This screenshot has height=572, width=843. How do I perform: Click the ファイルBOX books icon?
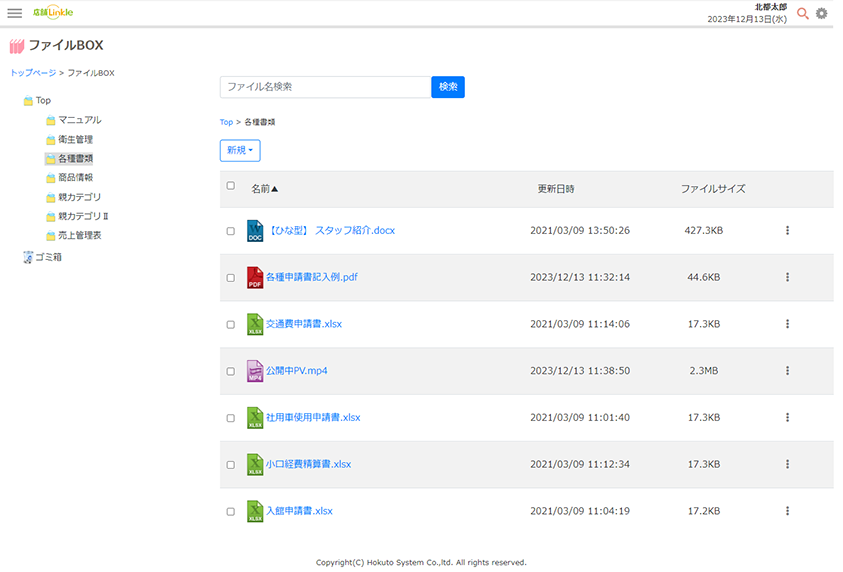17,46
